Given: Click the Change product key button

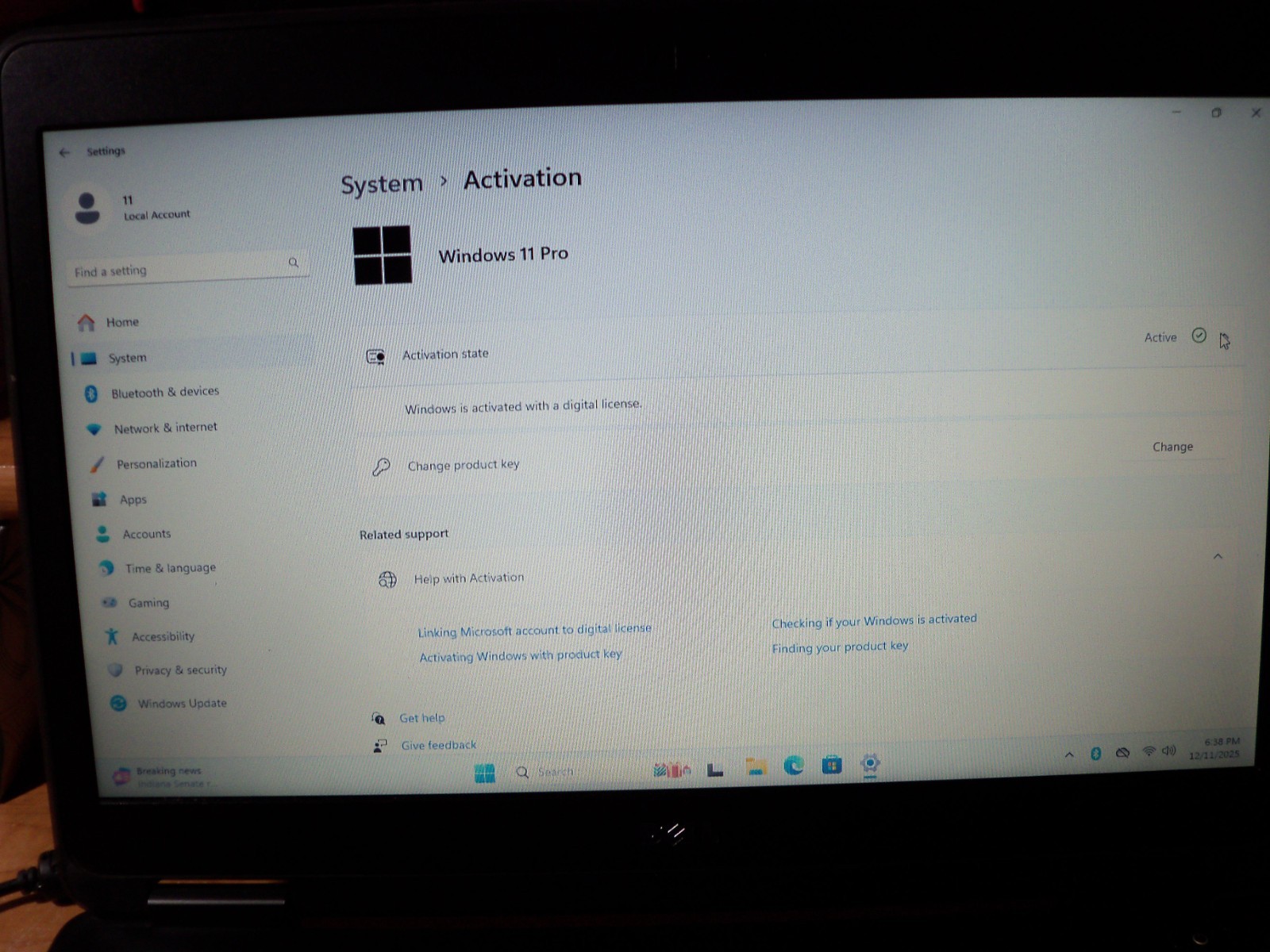Looking at the screenshot, I should 1172,447.
